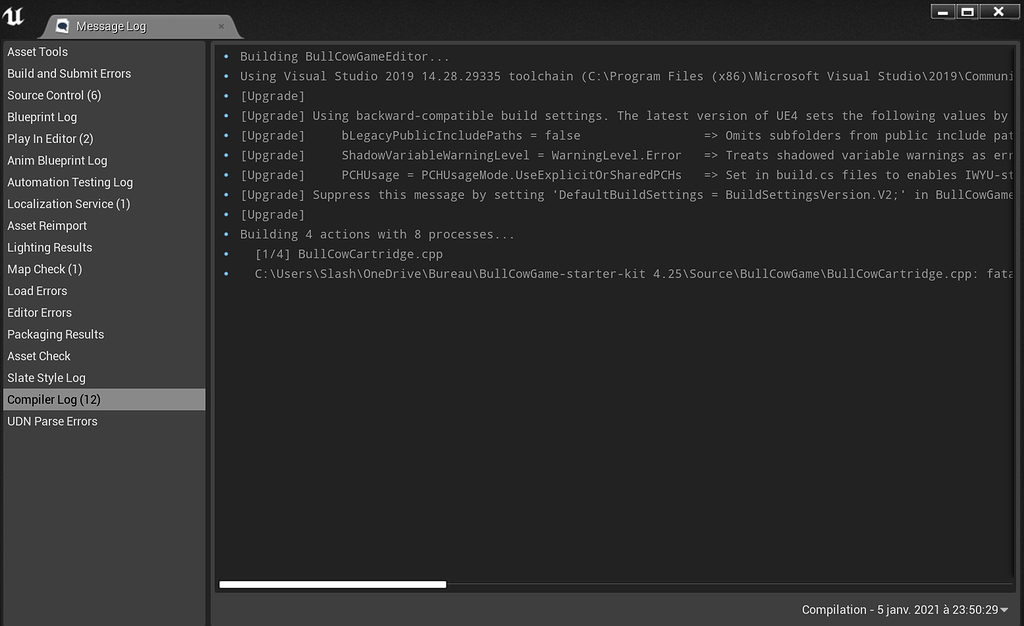The image size is (1024, 626).
Task: Open the Source Control log
Action: click(54, 95)
